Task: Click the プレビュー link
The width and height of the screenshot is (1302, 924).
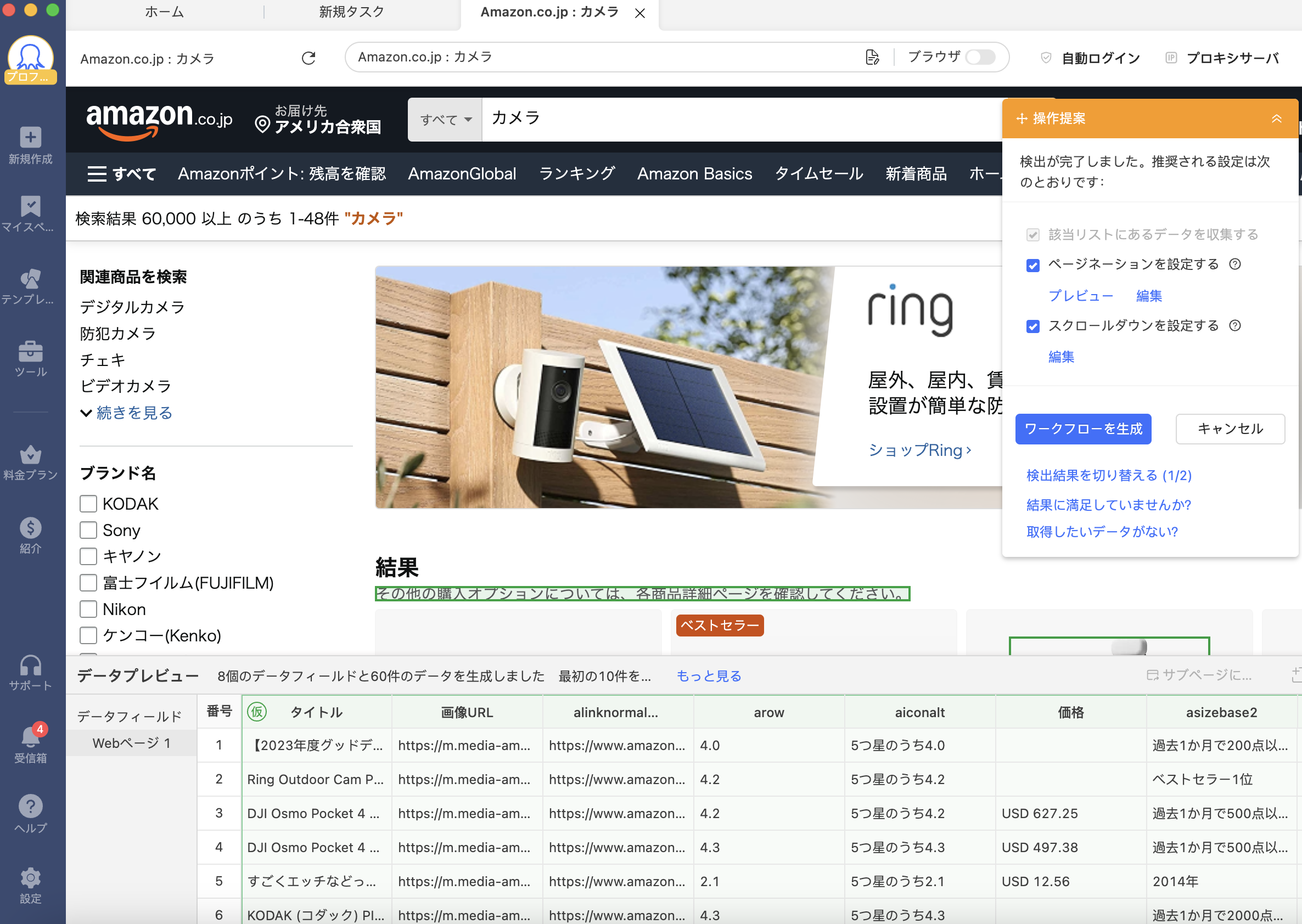Action: point(1080,296)
